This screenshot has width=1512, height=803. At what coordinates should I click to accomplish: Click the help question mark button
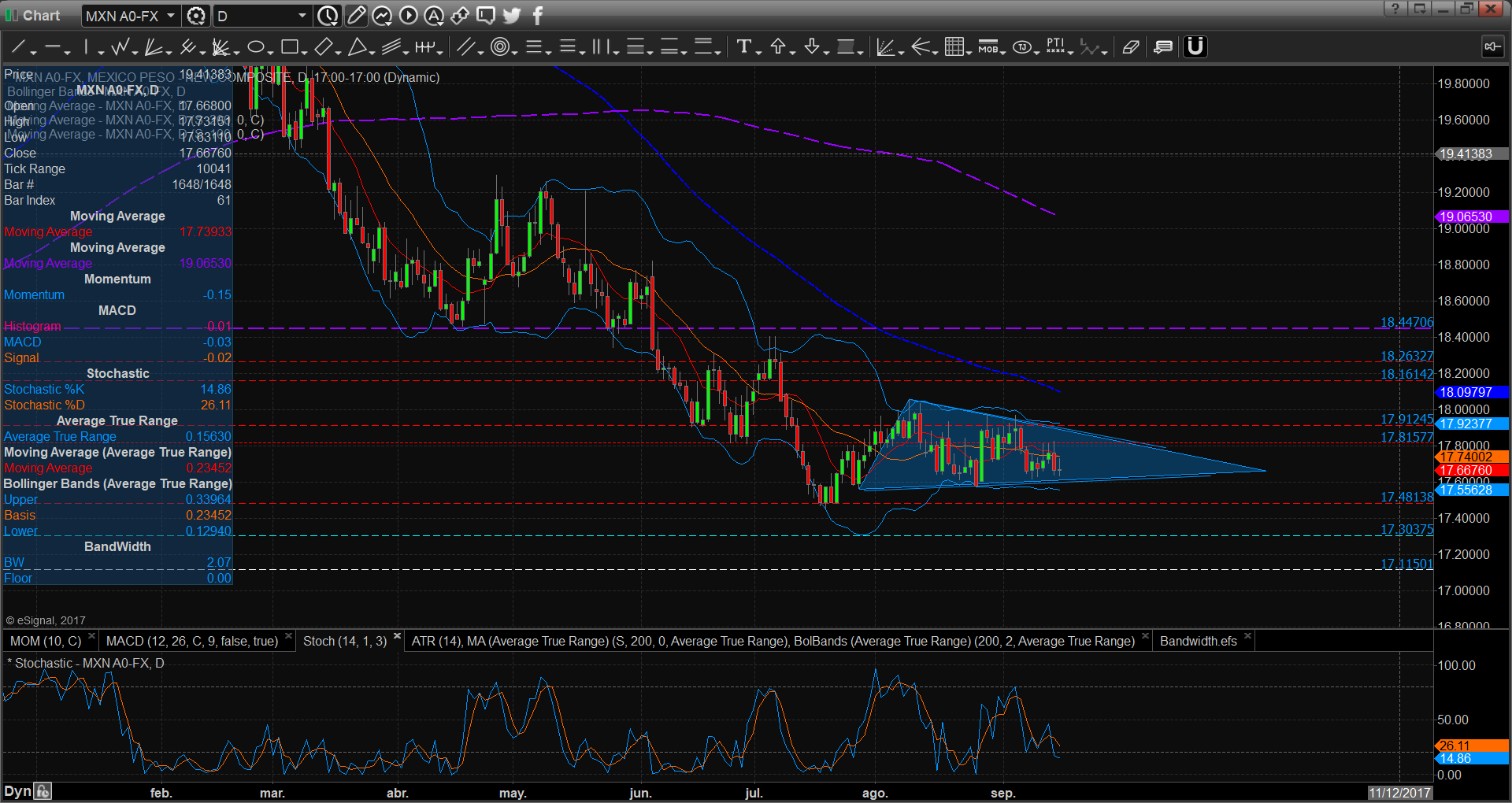(x=1395, y=9)
